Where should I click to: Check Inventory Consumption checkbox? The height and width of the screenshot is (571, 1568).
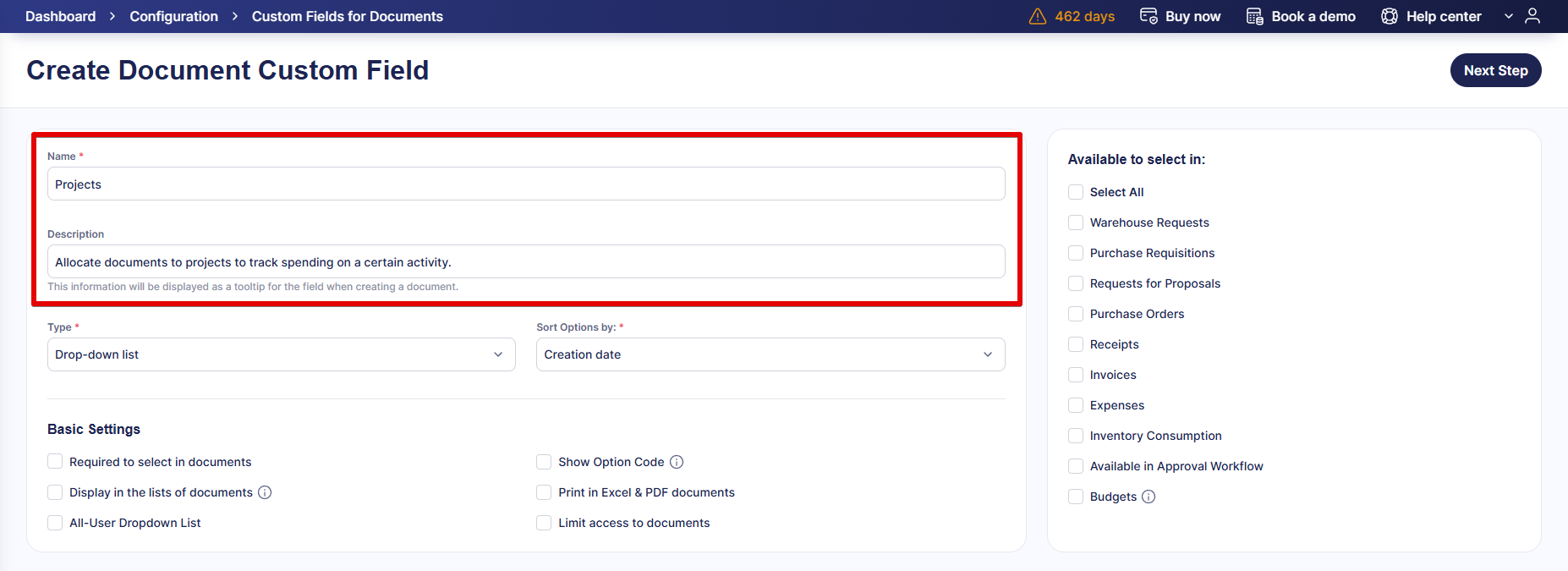1076,436
